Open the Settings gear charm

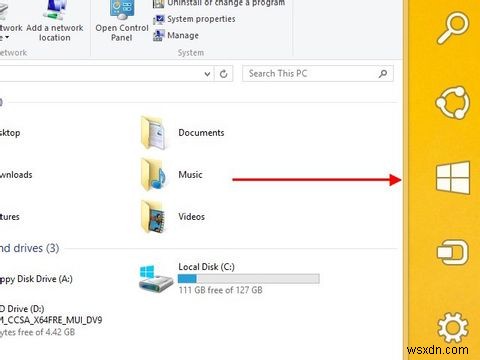tap(453, 328)
